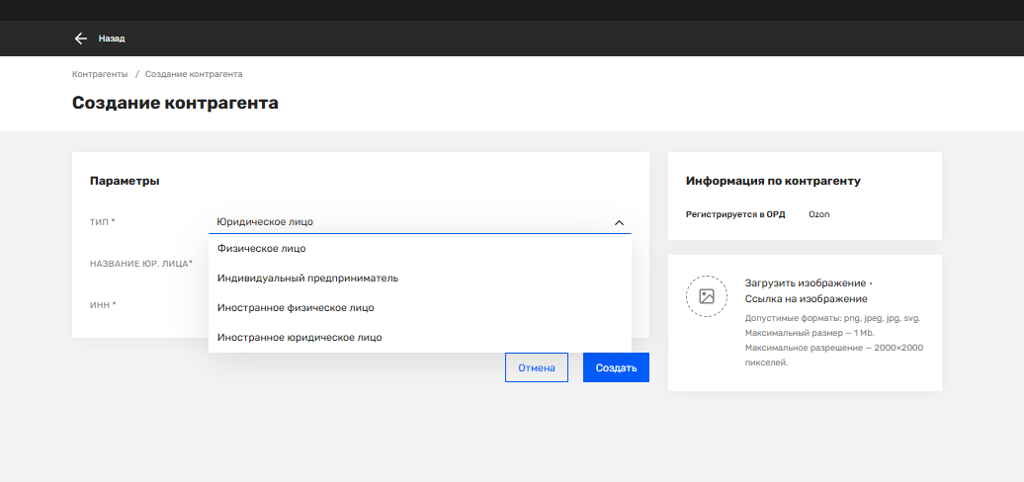The image size is (1024, 482).
Task: Click the Регистрируется в ОРД label
Action: click(735, 214)
